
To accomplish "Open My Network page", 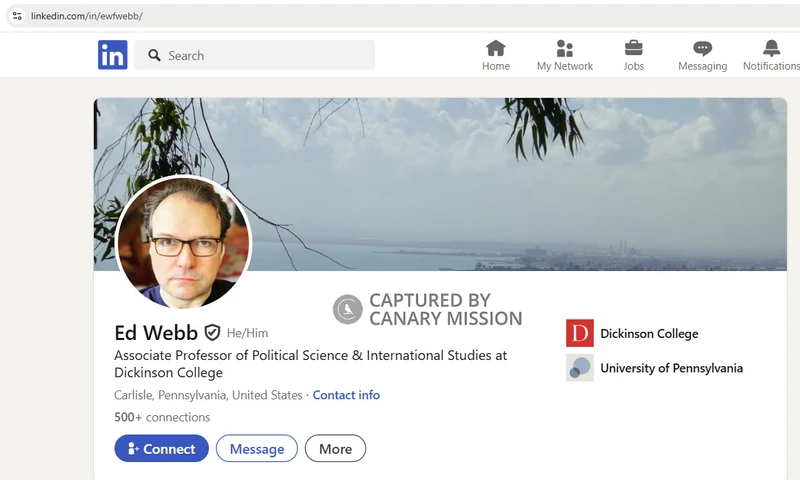I will (x=565, y=56).
